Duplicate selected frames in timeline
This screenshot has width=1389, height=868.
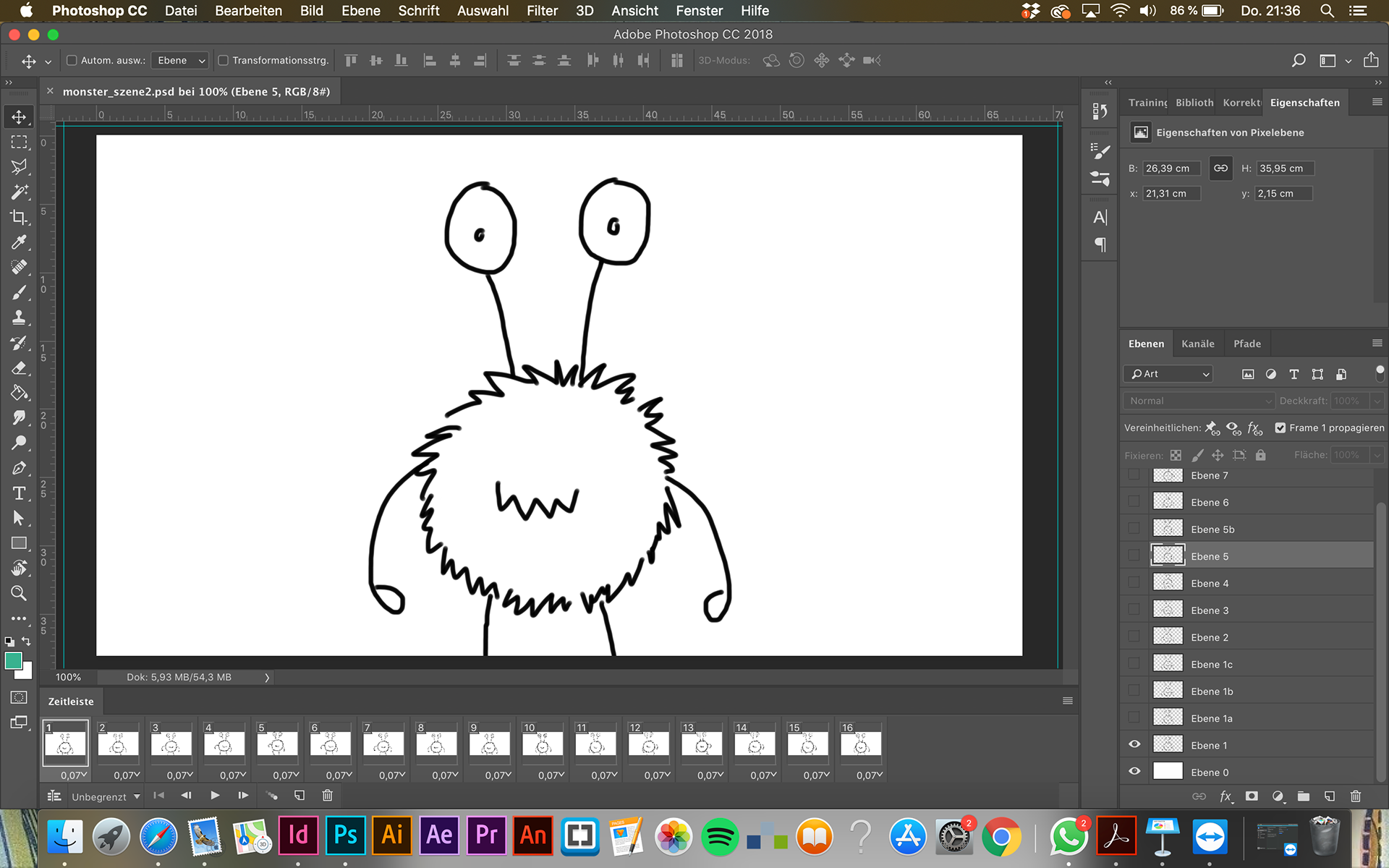click(x=300, y=796)
